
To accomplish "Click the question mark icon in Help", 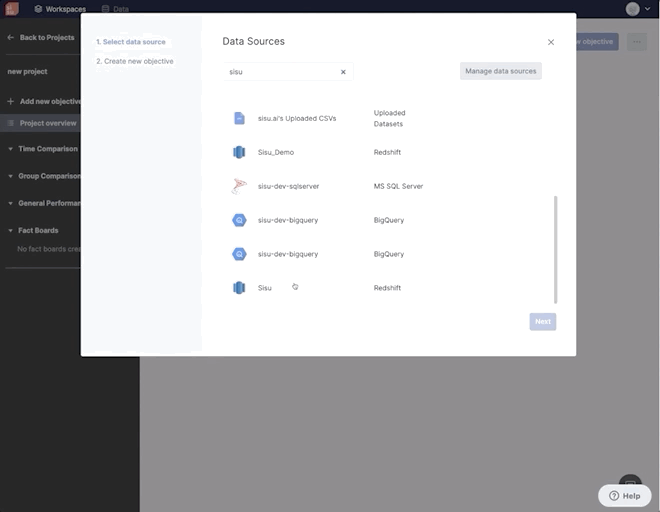I will point(614,496).
